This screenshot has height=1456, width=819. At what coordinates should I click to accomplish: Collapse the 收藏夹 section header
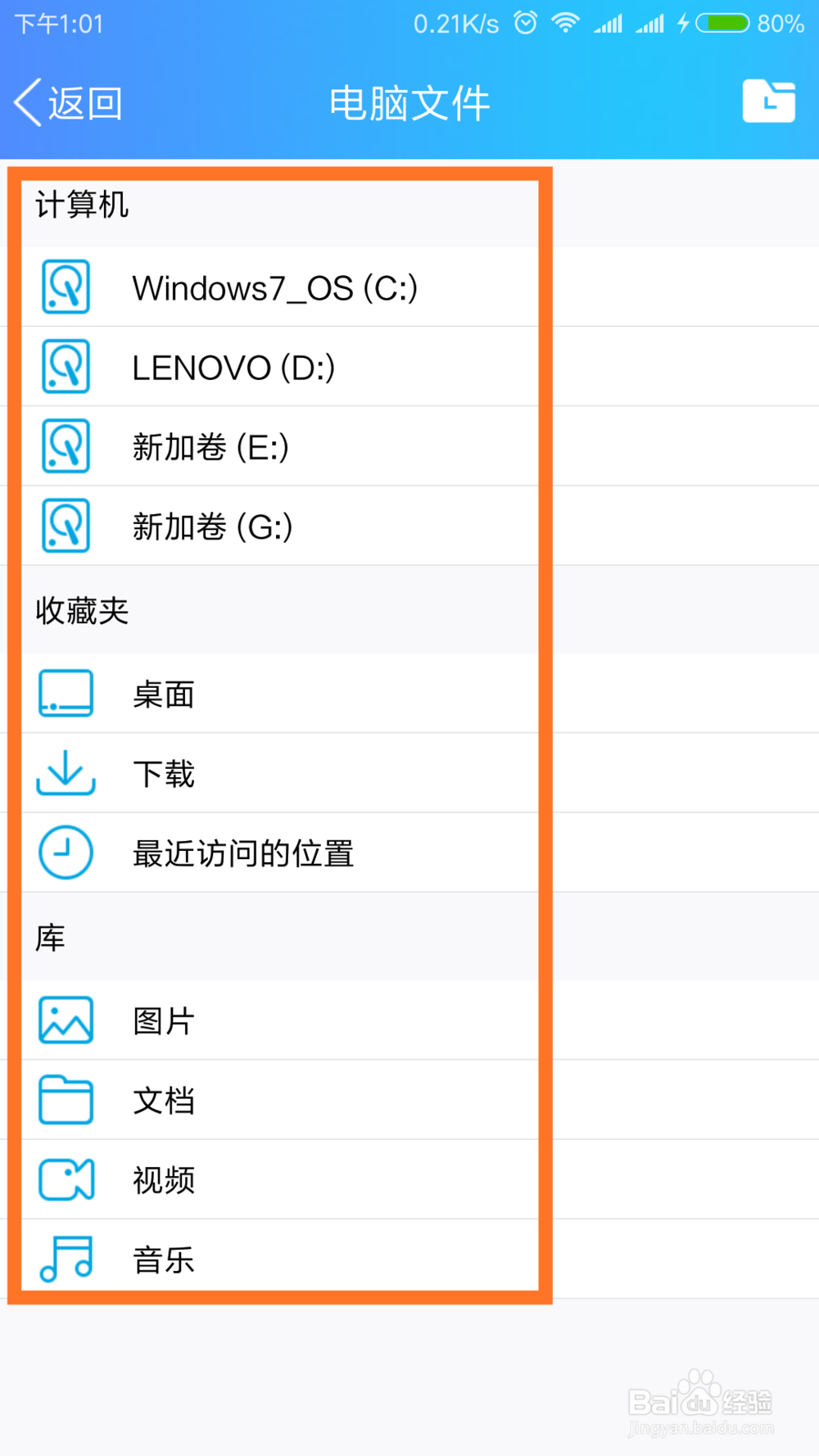point(81,610)
